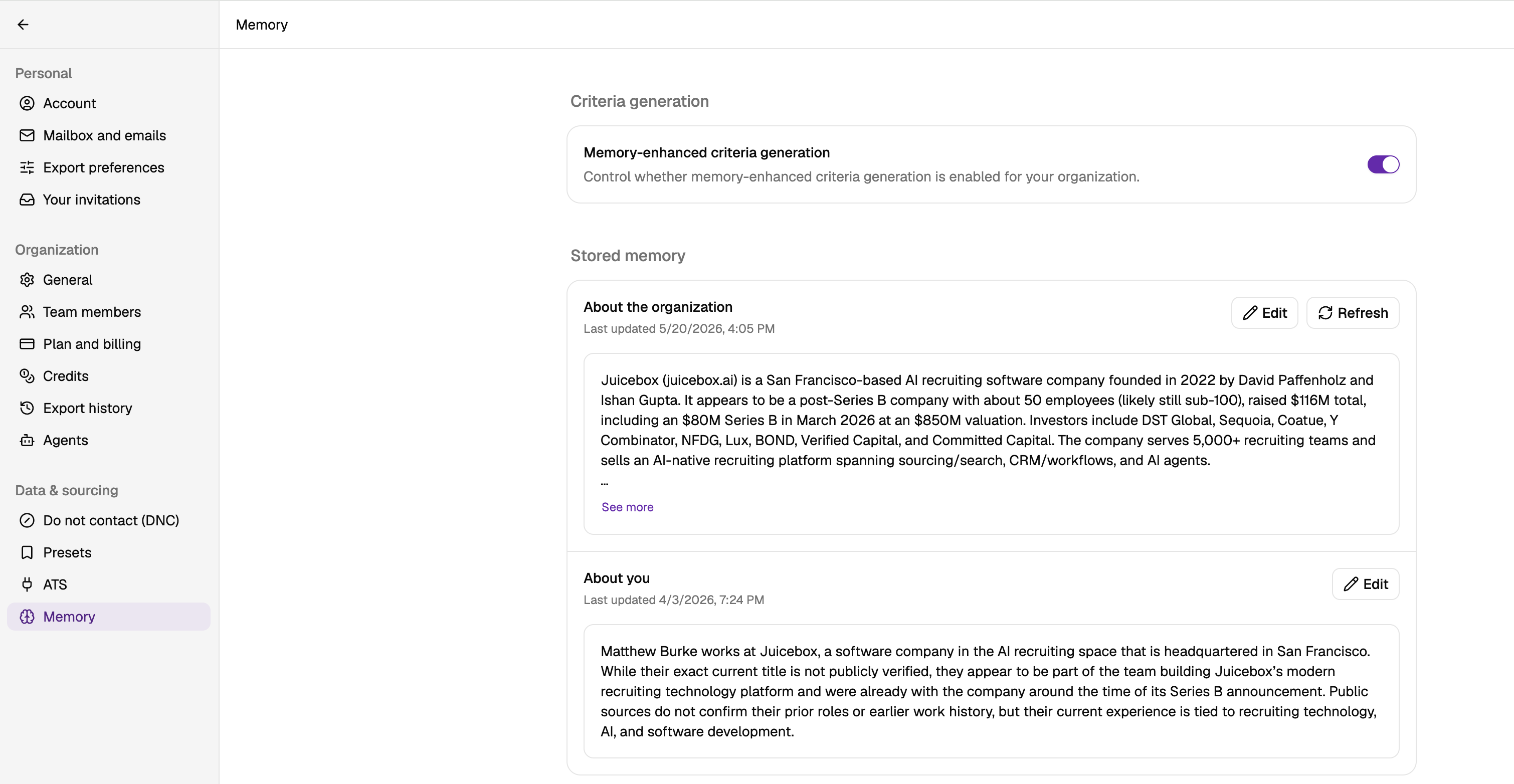The width and height of the screenshot is (1514, 784).
Task: Click the Do not contact icon
Action: click(27, 520)
